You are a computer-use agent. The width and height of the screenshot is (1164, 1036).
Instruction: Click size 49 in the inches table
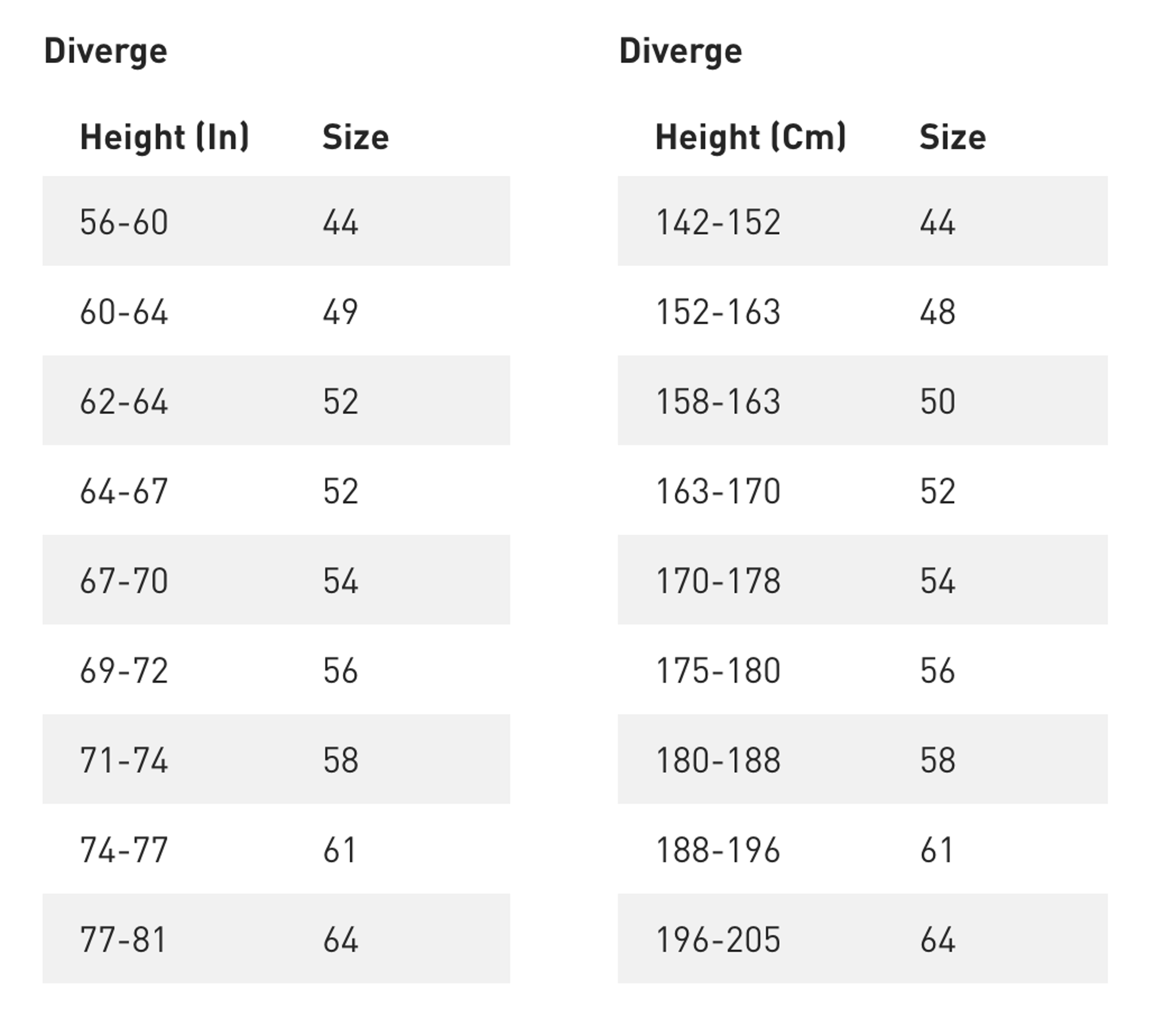340,312
